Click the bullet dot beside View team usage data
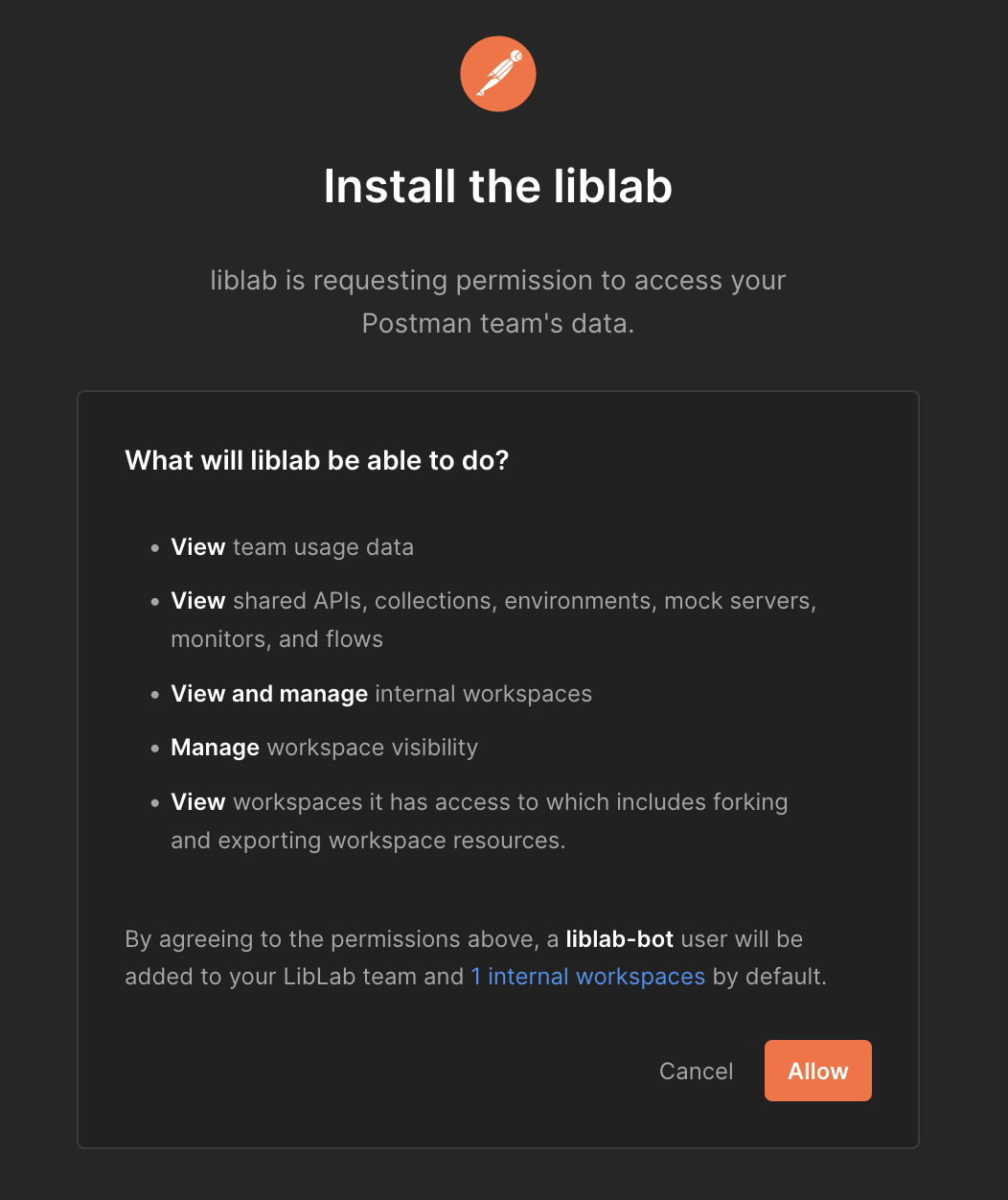 pyautogui.click(x=154, y=548)
